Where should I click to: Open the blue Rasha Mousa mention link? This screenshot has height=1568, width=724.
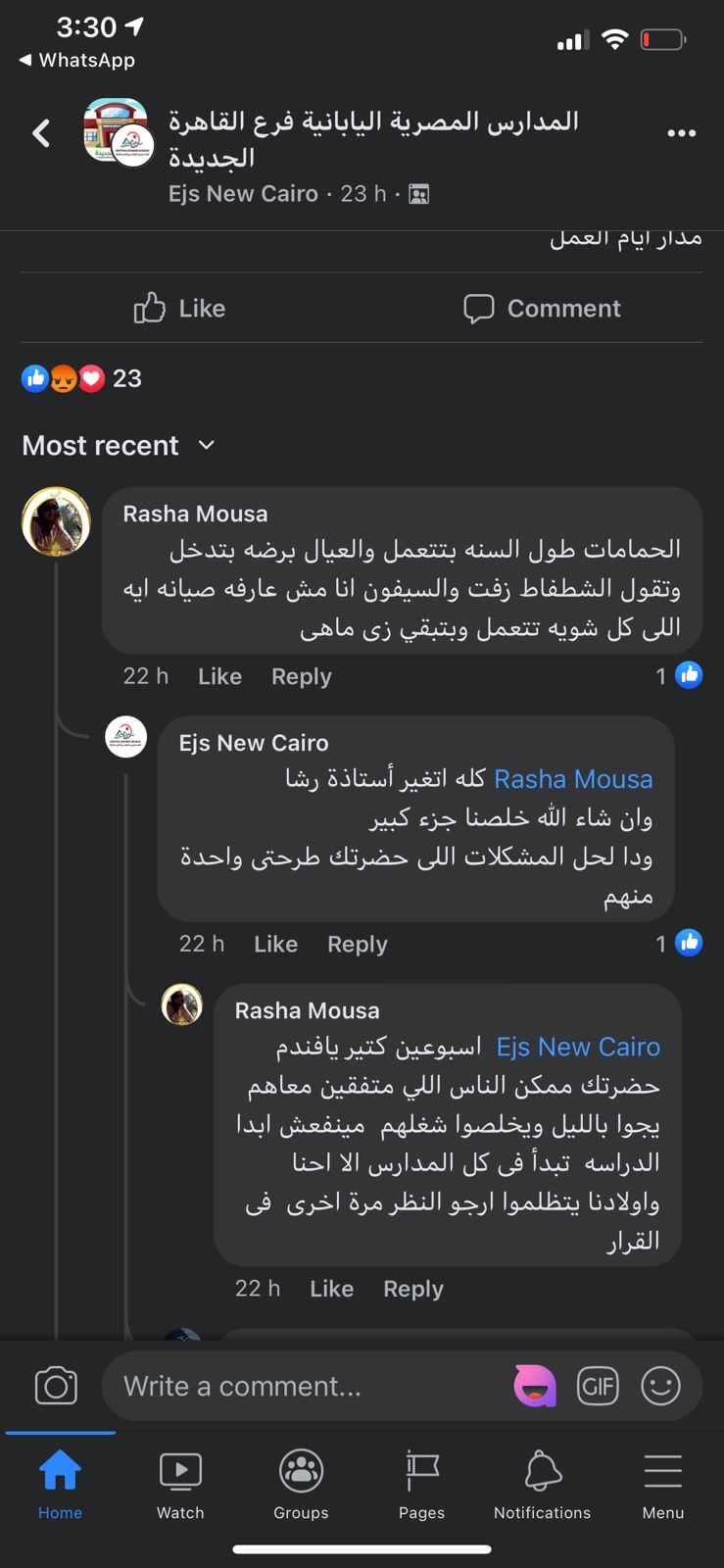tap(573, 779)
